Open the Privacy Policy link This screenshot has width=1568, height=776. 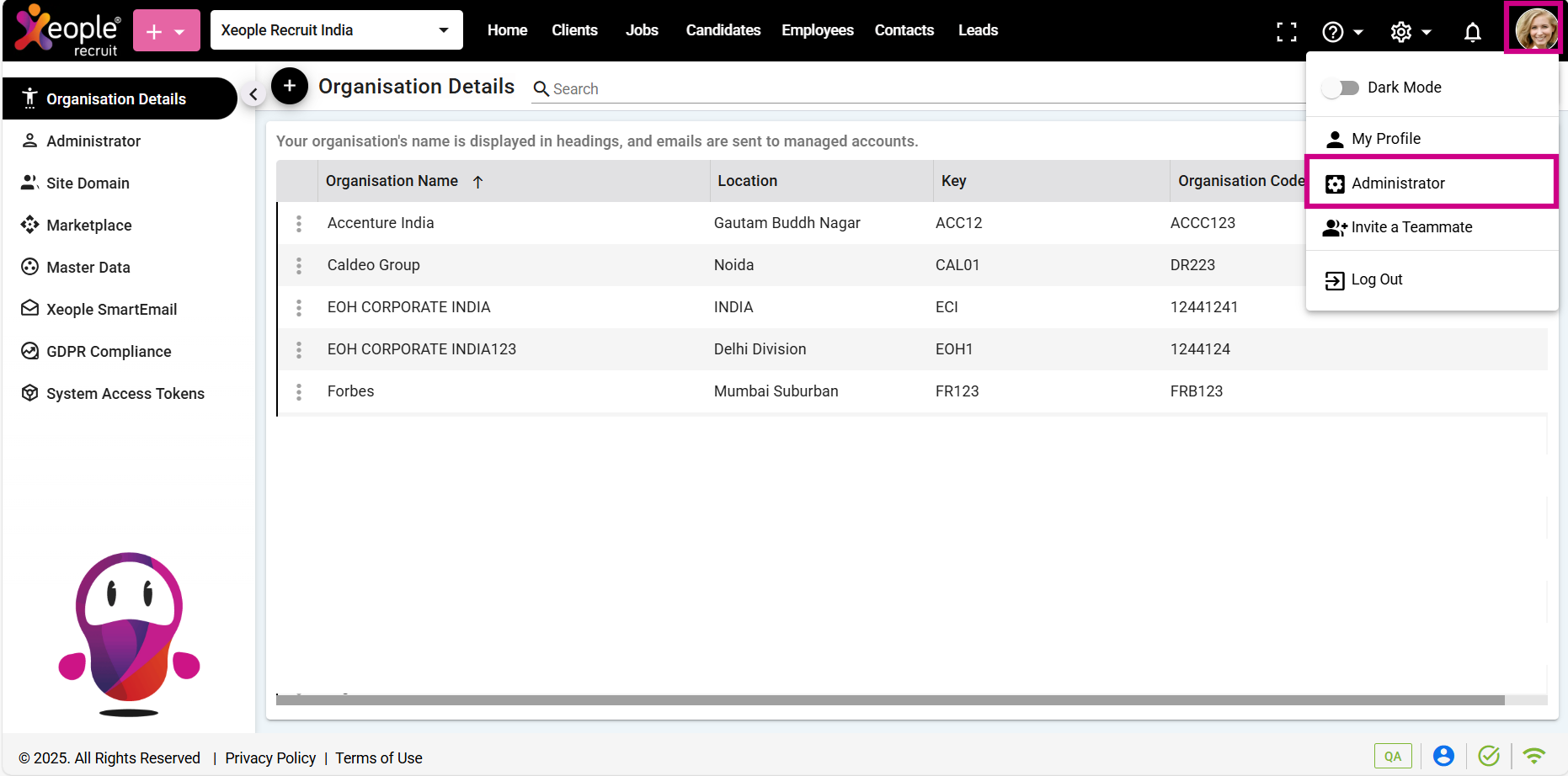click(270, 758)
